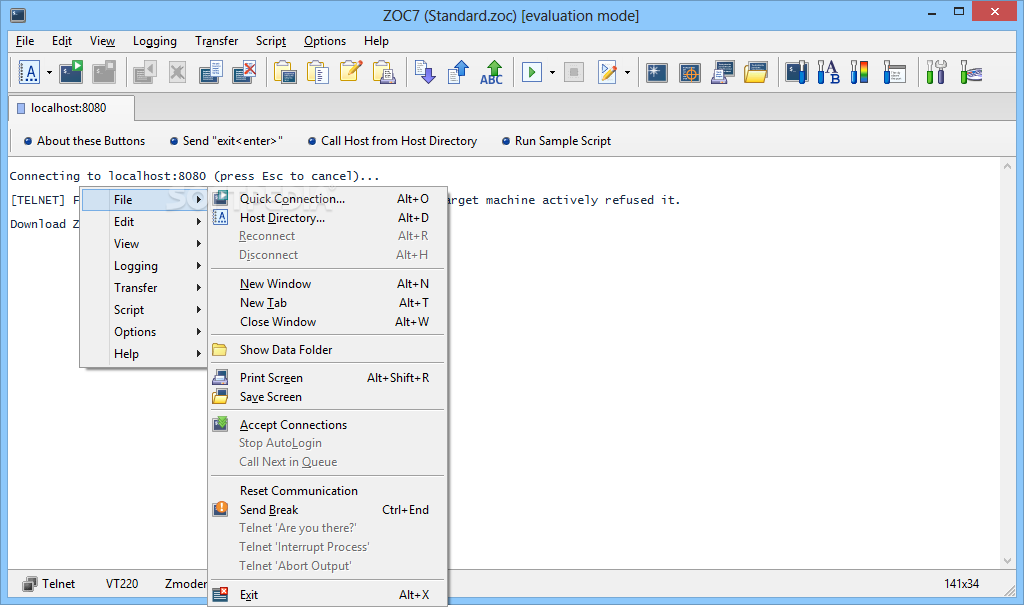This screenshot has width=1024, height=607.
Task: Open the File menu in menu bar
Action: pos(25,41)
